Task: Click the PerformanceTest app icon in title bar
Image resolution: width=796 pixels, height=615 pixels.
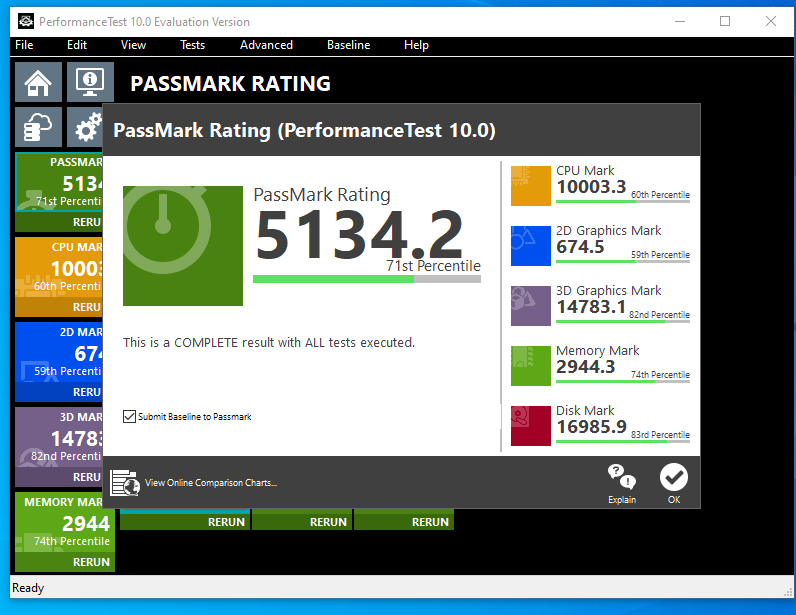Action: click(x=25, y=21)
